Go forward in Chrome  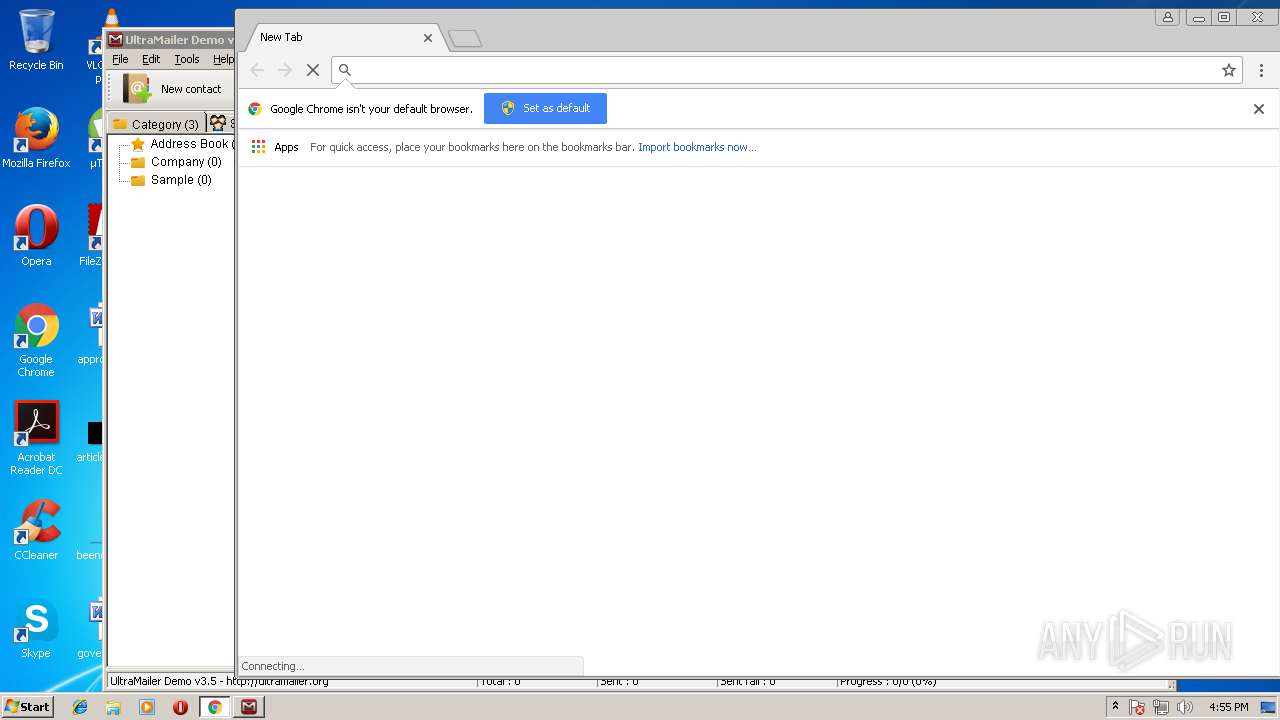(x=285, y=70)
